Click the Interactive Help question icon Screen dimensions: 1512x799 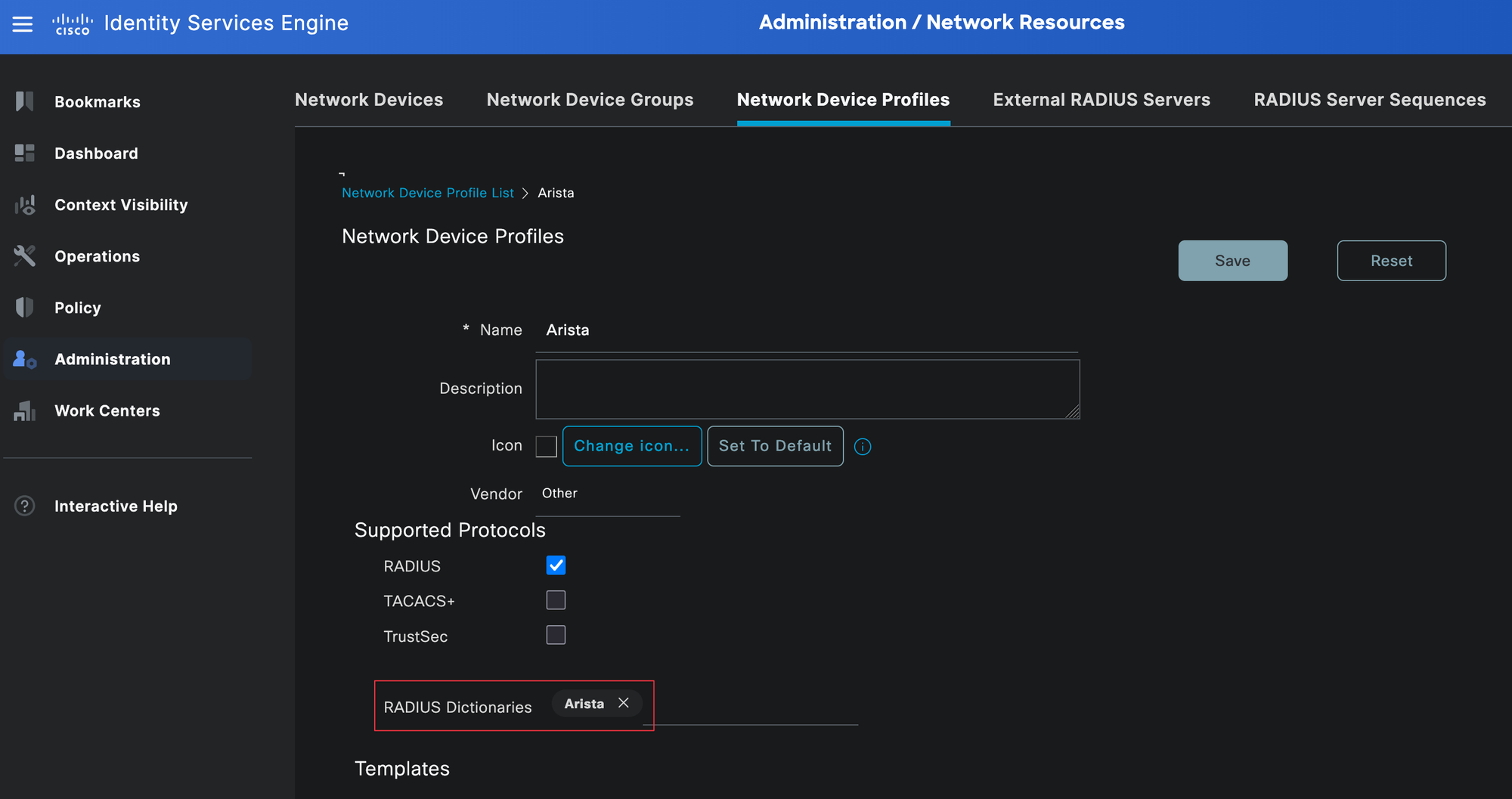point(24,506)
